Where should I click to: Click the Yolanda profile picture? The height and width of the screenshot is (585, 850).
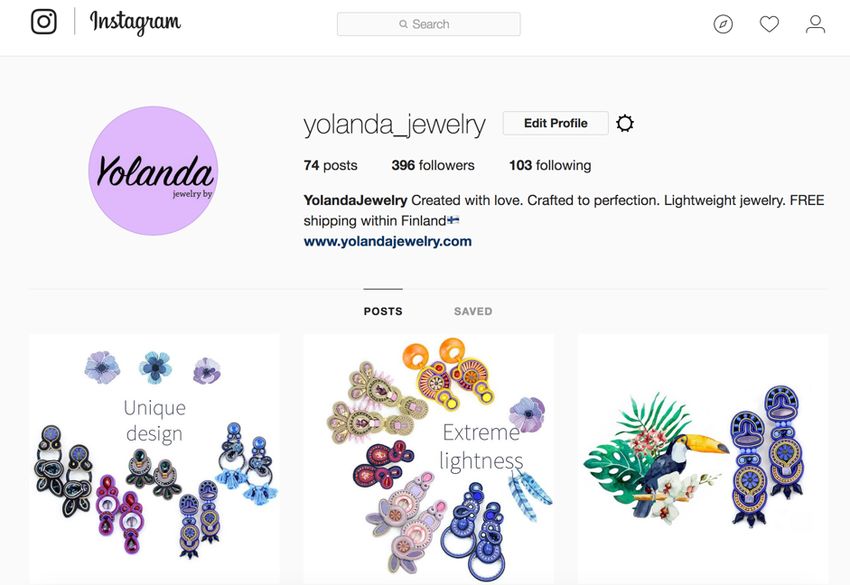tap(153, 171)
